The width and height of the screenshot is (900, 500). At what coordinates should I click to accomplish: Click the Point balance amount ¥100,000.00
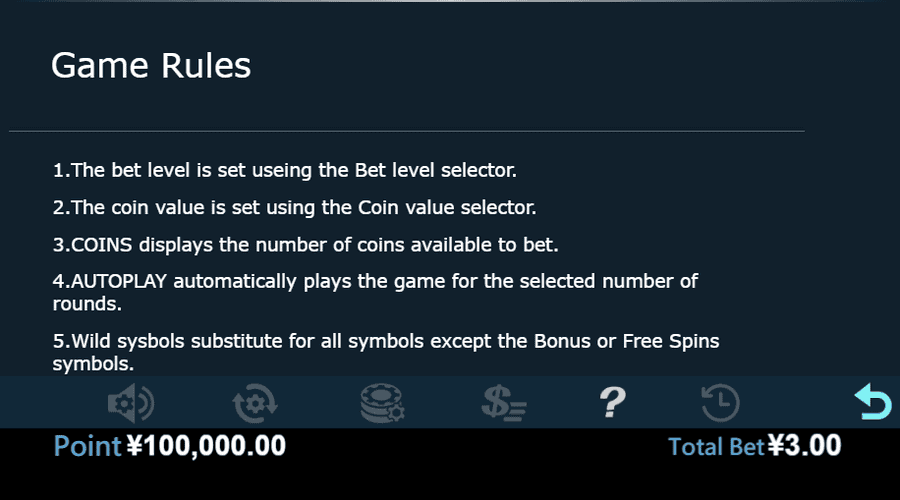(x=206, y=446)
